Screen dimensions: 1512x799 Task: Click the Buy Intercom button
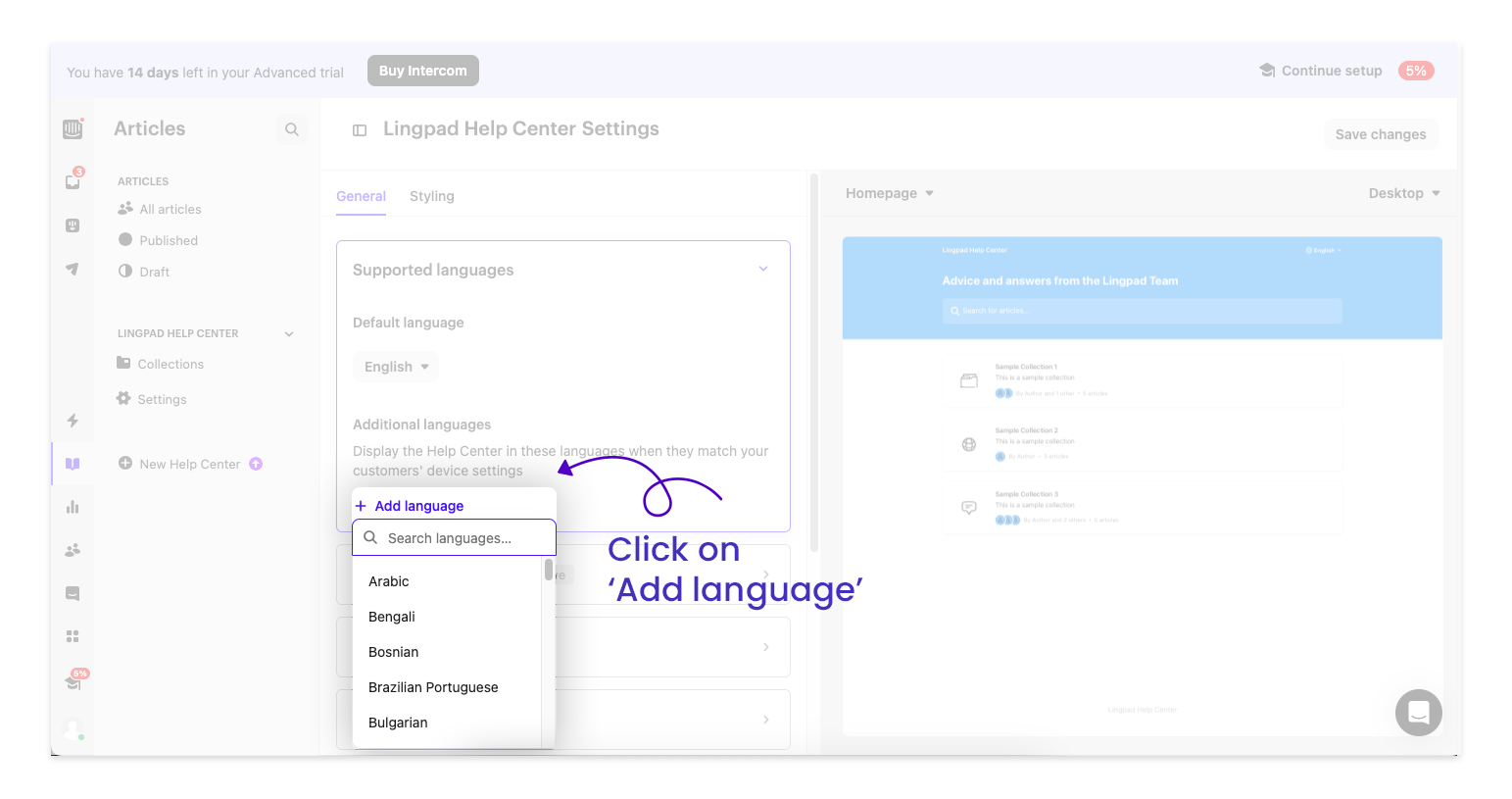click(x=423, y=71)
